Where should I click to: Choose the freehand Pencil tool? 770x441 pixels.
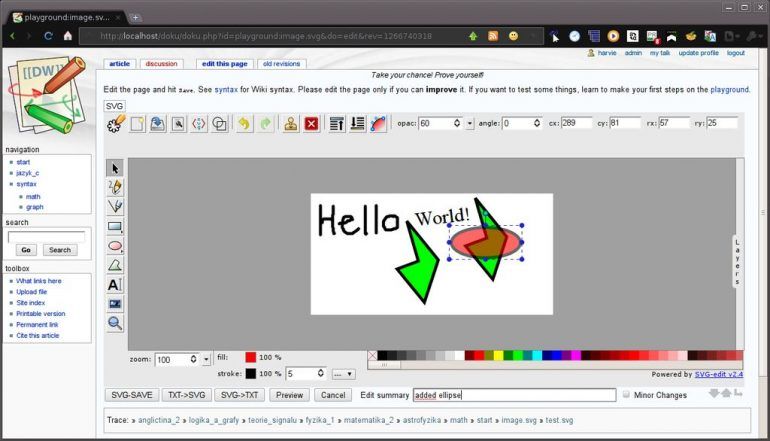[115, 187]
